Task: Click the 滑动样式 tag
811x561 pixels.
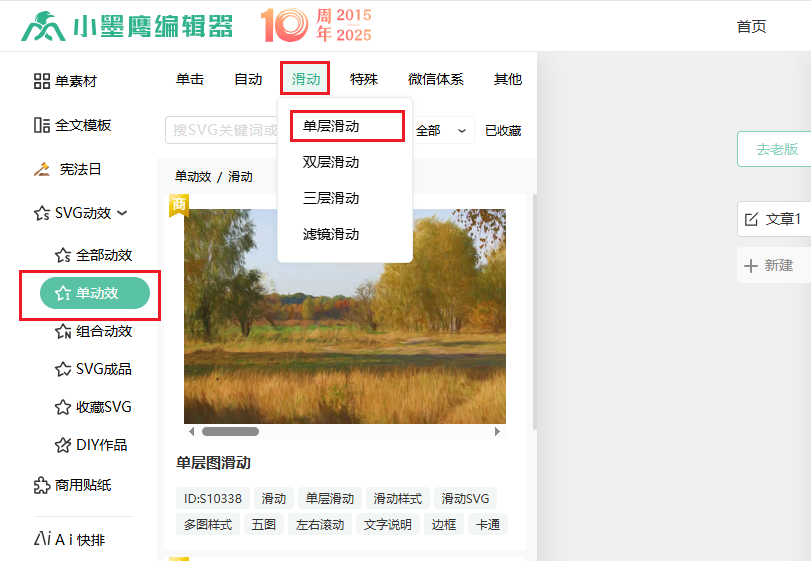Action: pos(398,498)
